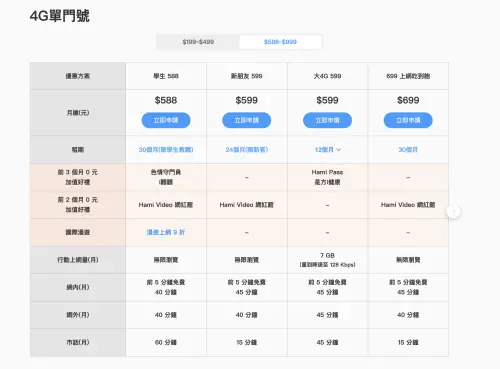Click the 699 上網吃到飽 plan name
The image size is (500, 369).
408,76
